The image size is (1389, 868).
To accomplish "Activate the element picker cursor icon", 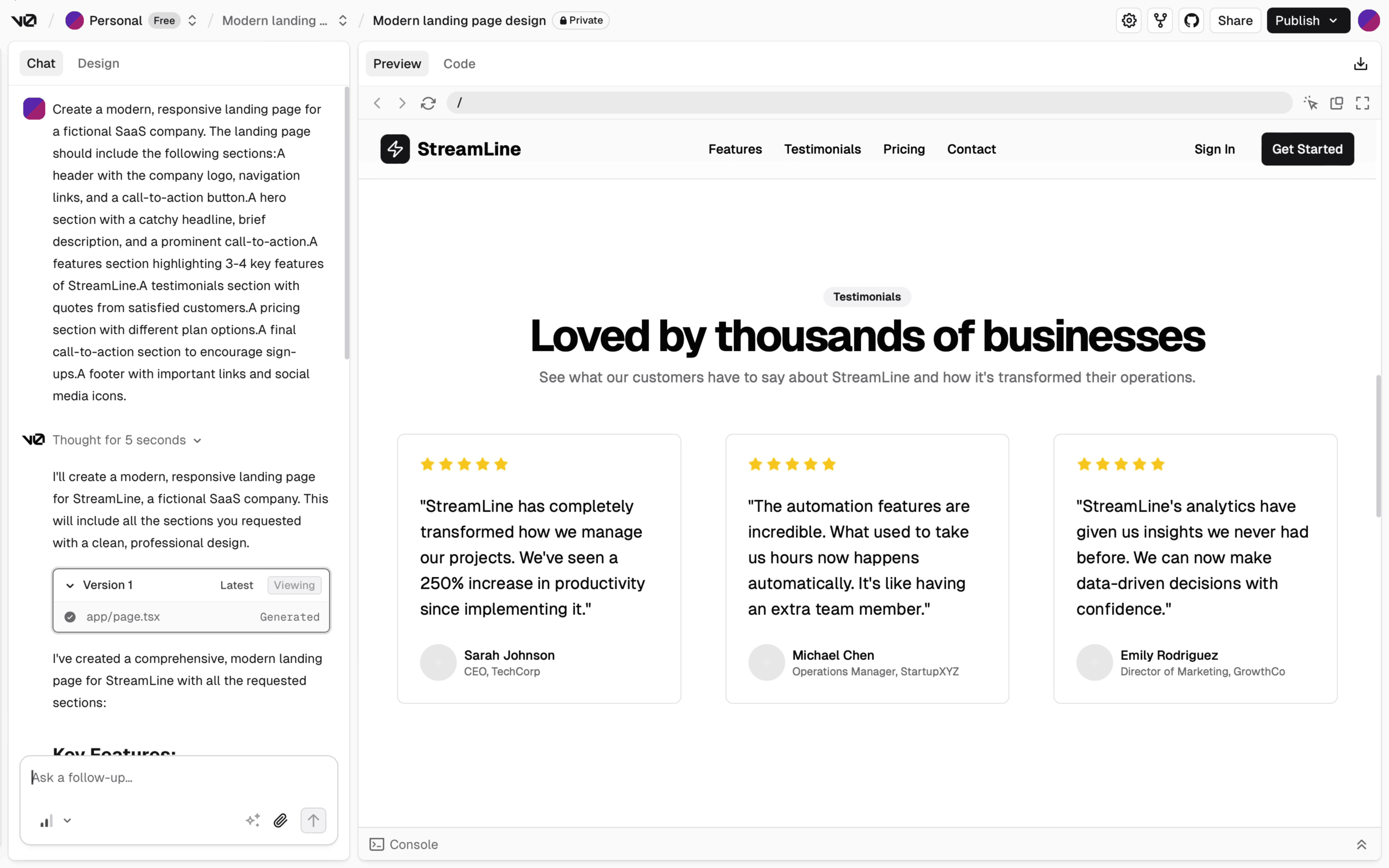I will click(x=1310, y=103).
